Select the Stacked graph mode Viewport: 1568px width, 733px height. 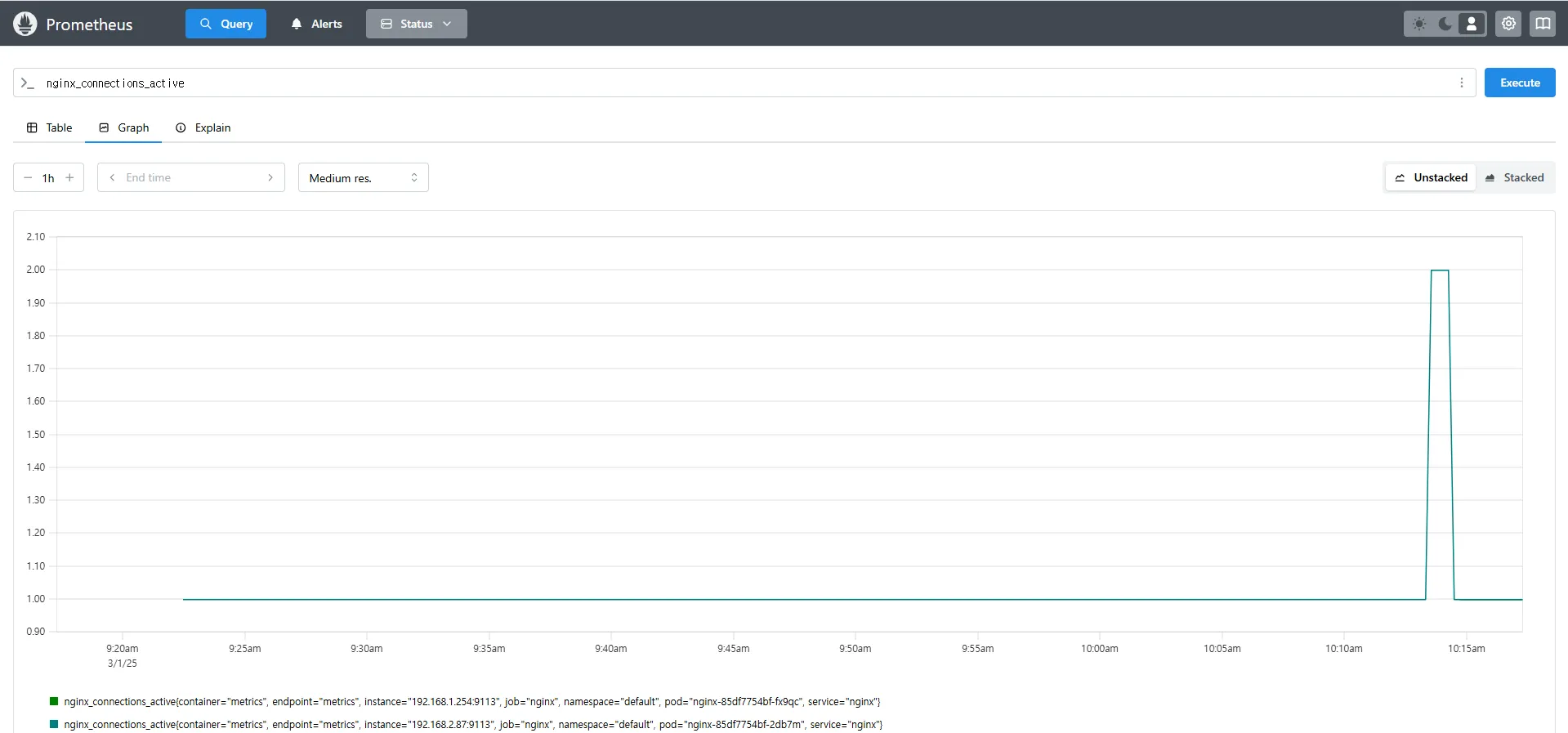(x=1515, y=177)
